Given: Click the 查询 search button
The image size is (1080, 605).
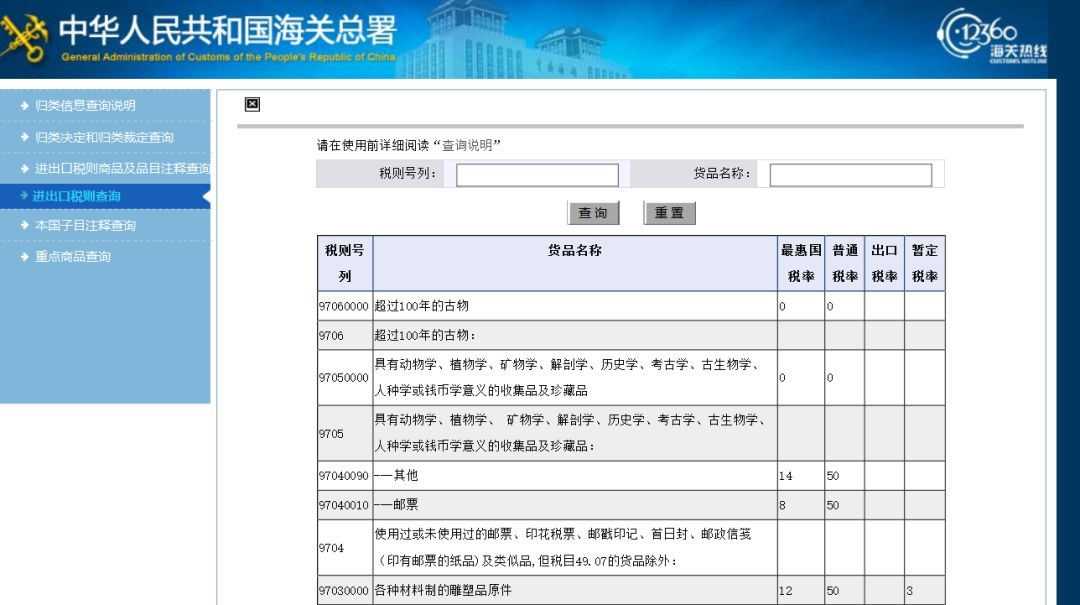Looking at the screenshot, I should pos(593,213).
